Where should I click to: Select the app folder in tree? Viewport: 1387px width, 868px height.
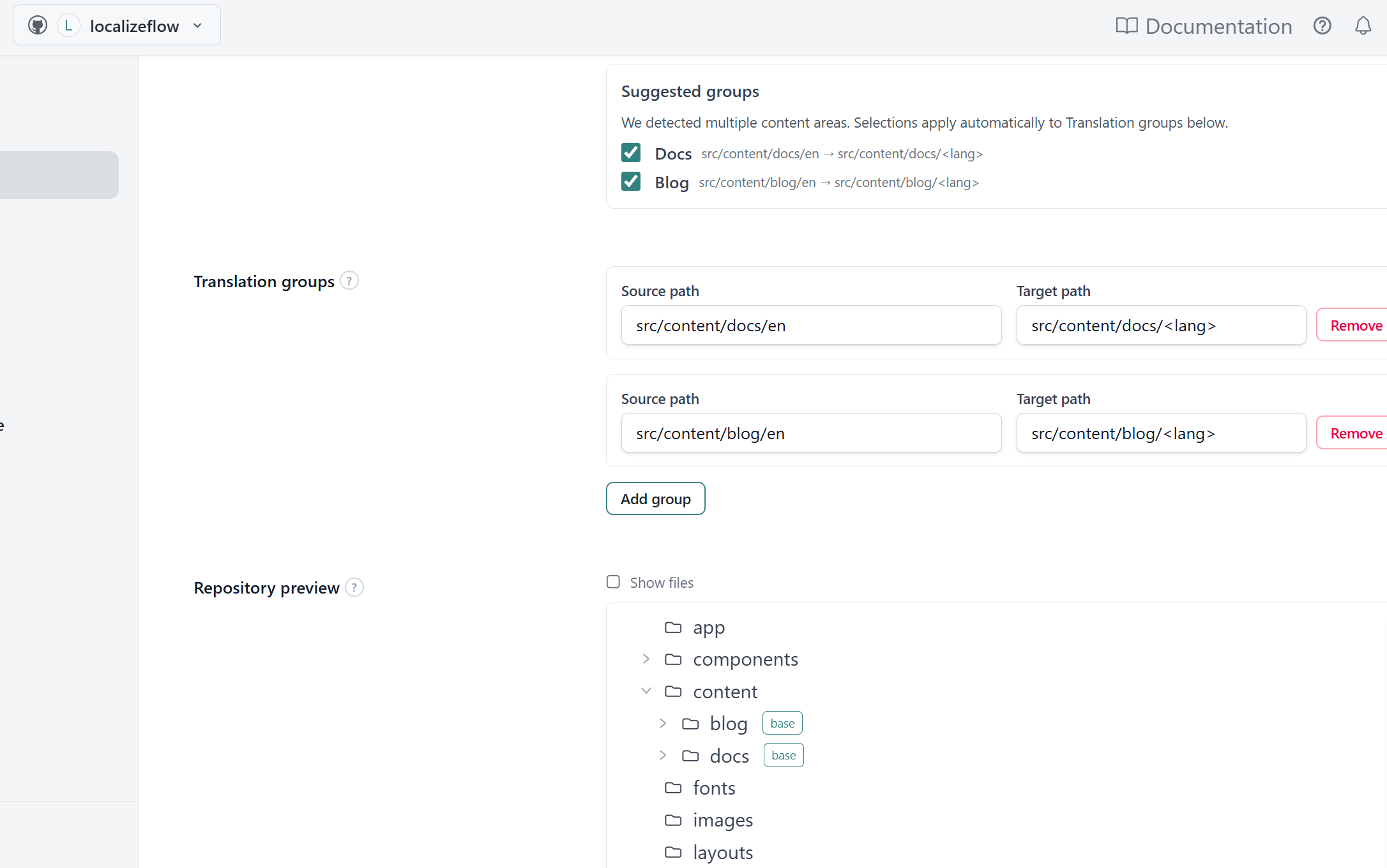pos(708,627)
